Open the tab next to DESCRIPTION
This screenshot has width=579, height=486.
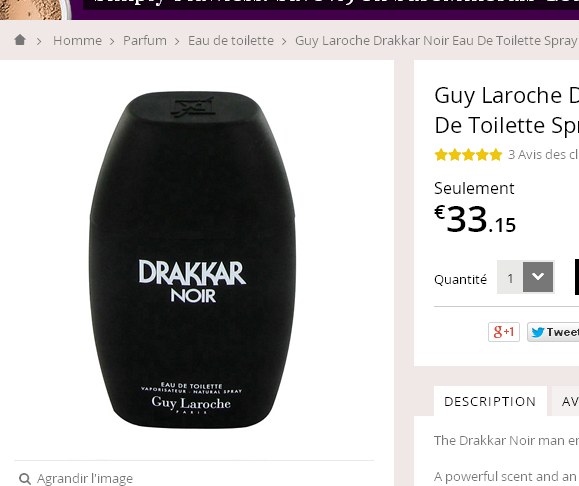click(565, 401)
